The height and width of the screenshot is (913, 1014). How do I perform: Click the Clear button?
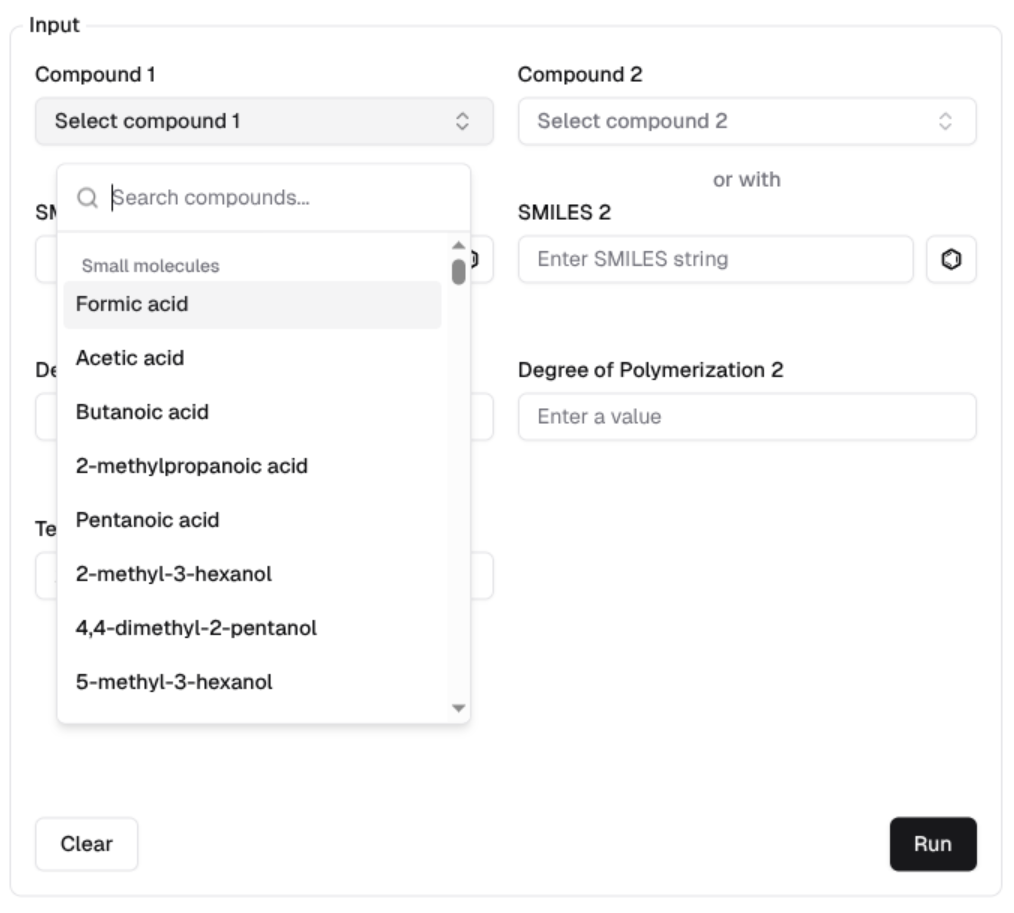87,844
